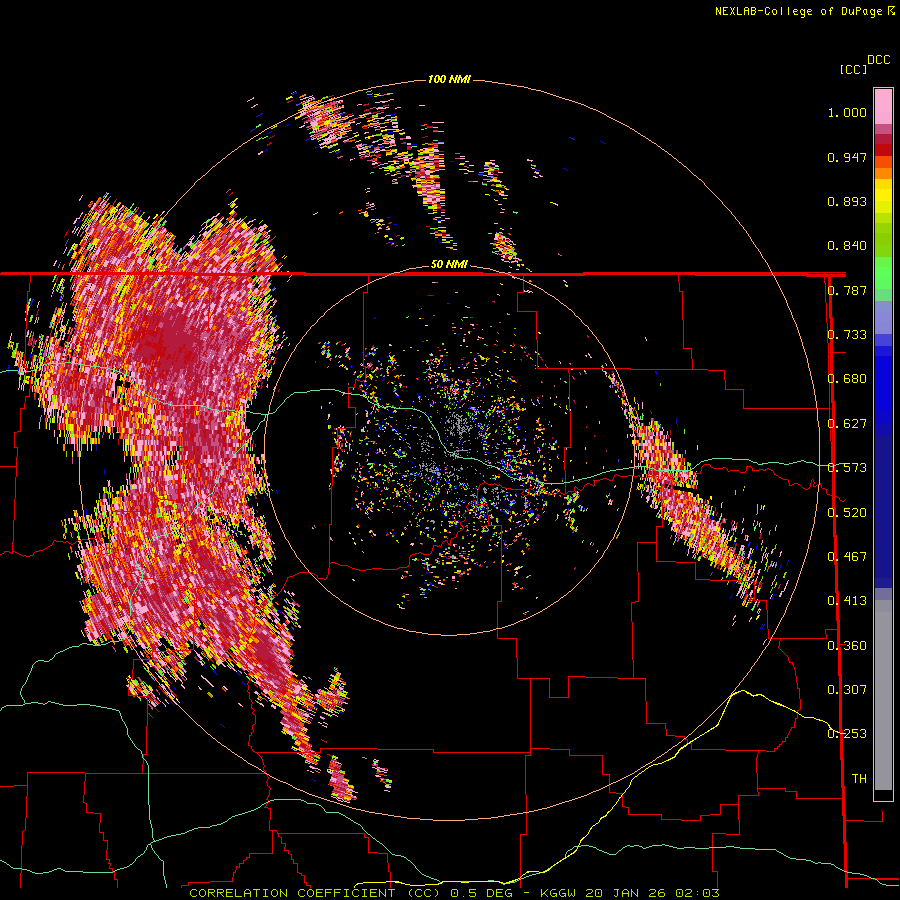Click the 0.787 value on color scale
The height and width of the screenshot is (900, 900).
847,290
